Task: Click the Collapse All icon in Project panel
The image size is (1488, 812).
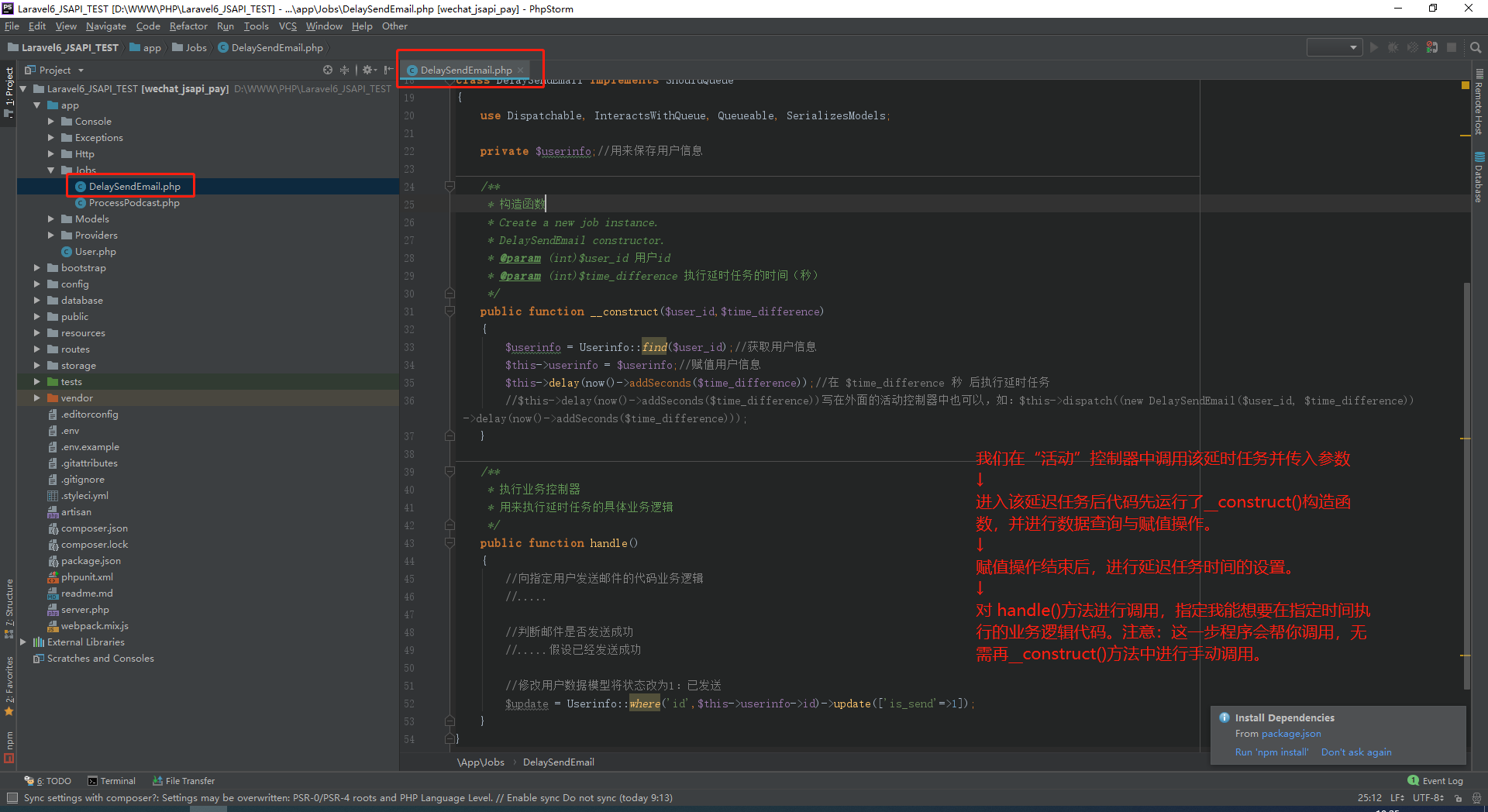Action: pyautogui.click(x=345, y=70)
